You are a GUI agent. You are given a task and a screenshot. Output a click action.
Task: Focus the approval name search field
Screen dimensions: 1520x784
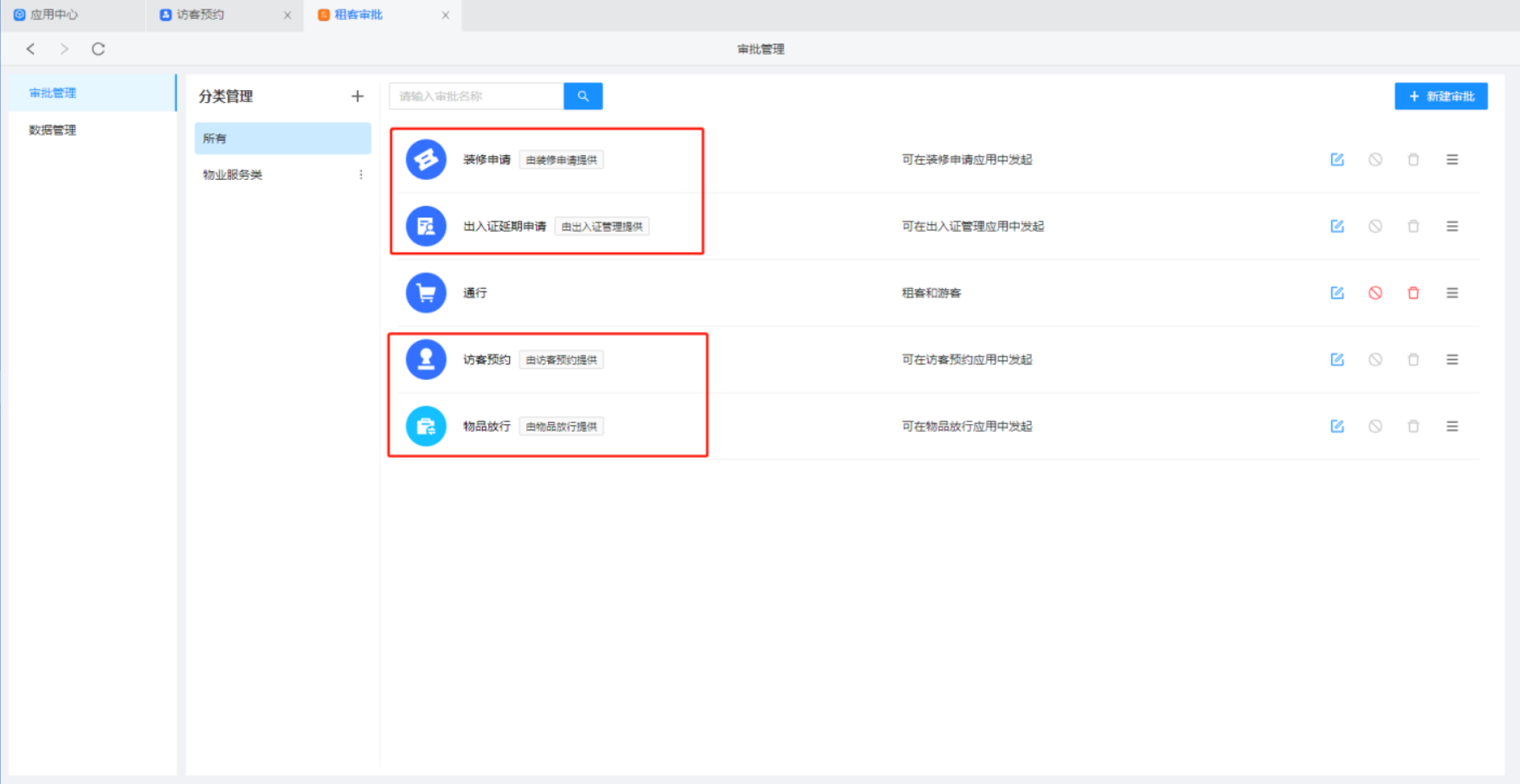pos(476,96)
